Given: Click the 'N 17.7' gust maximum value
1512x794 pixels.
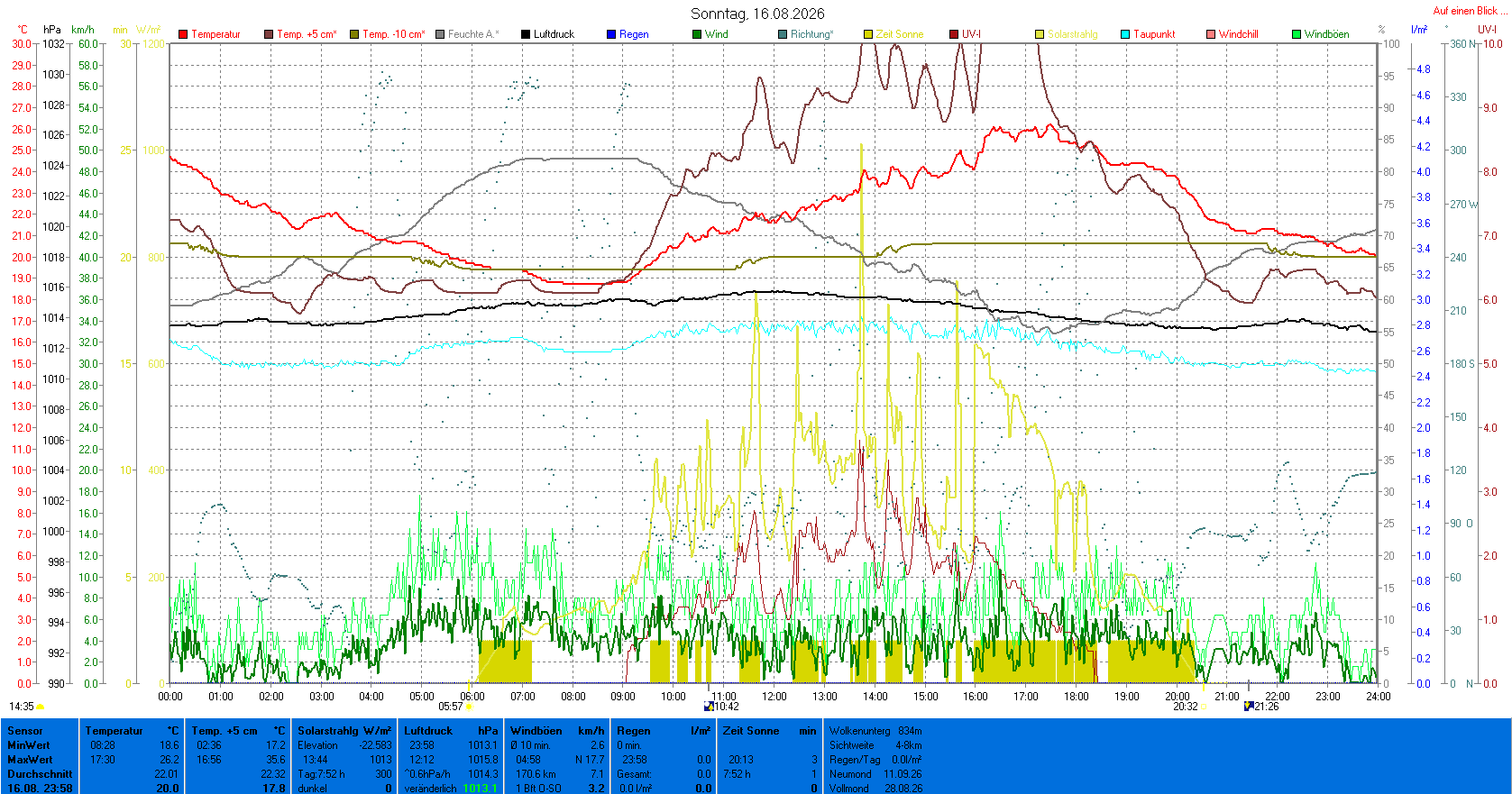Looking at the screenshot, I should coord(590,760).
